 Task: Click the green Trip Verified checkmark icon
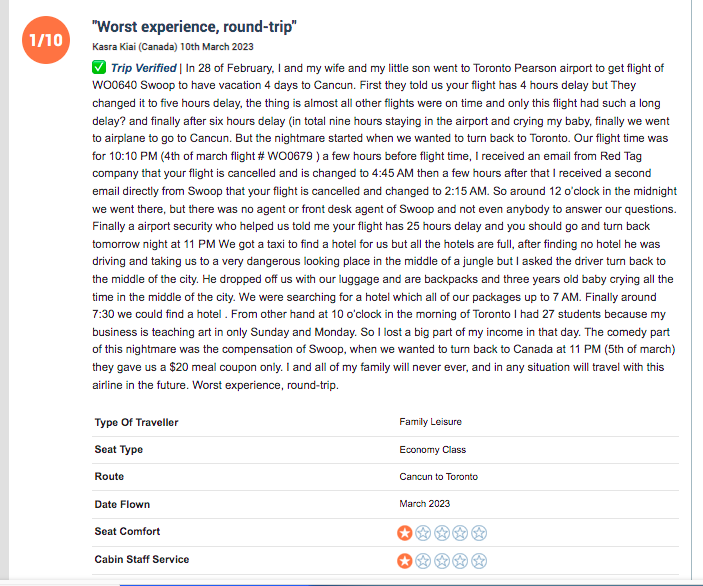pyautogui.click(x=99, y=67)
